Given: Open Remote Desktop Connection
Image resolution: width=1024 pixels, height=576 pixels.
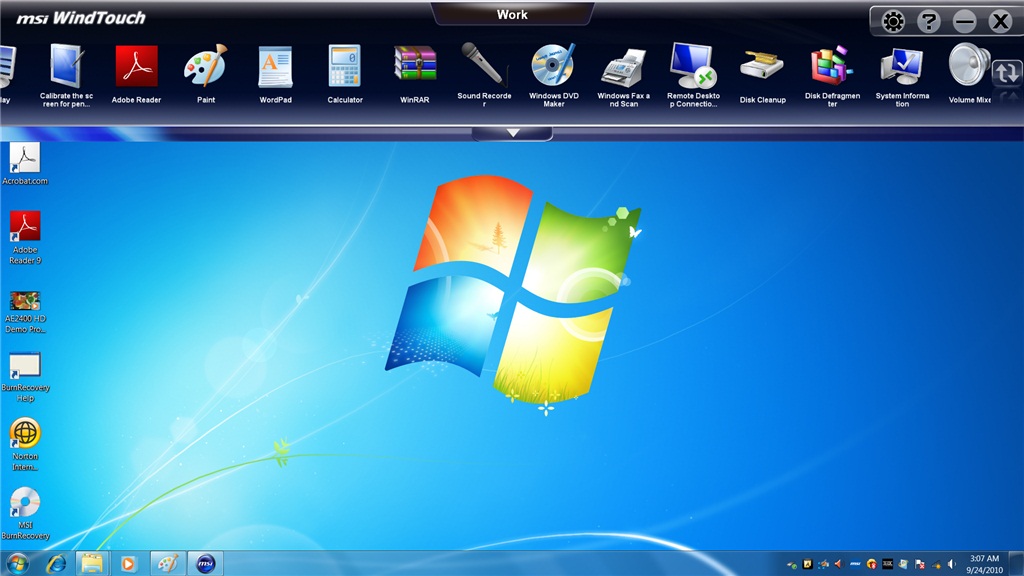Looking at the screenshot, I should pos(693,68).
